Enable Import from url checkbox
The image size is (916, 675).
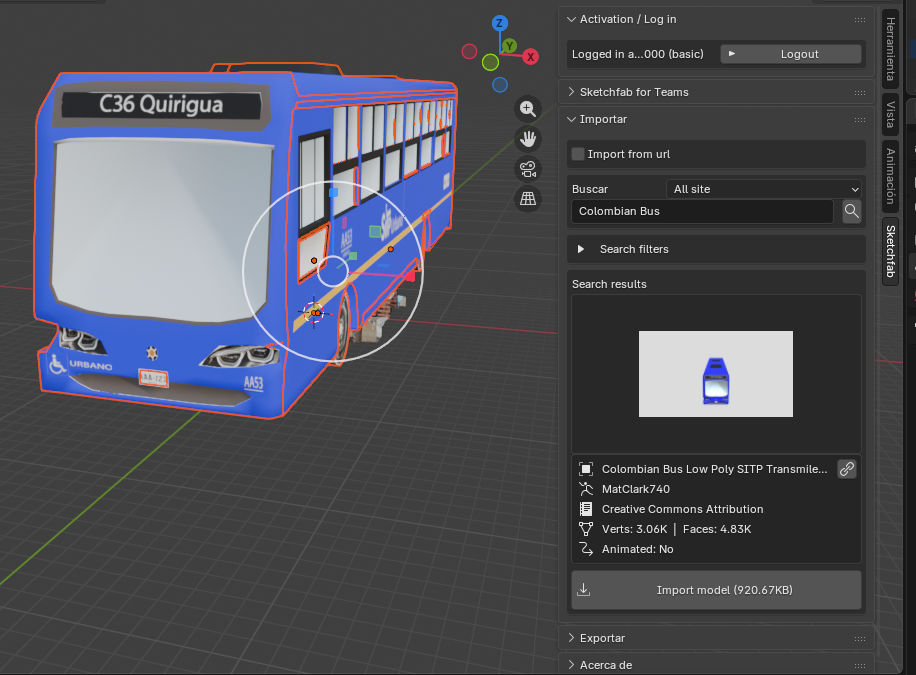tap(578, 154)
